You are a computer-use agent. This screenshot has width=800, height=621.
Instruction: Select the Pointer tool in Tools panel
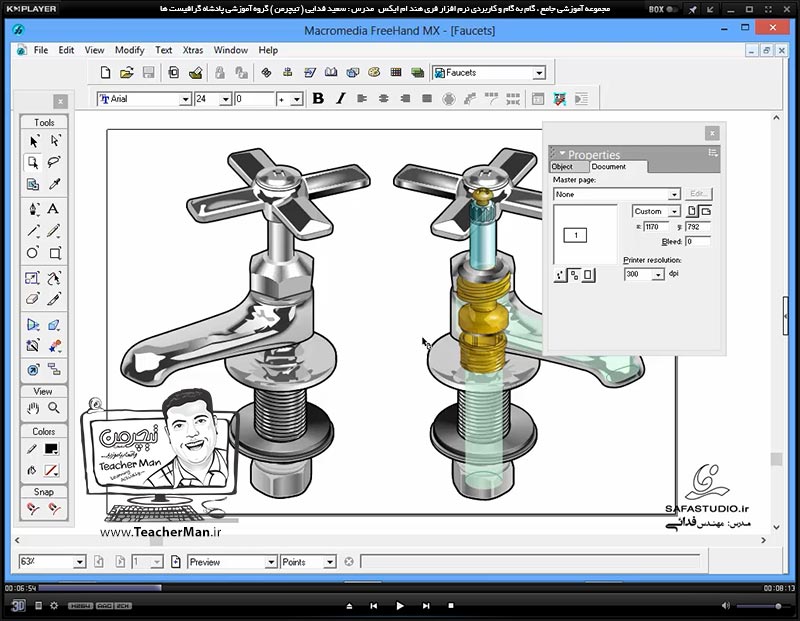tap(34, 141)
